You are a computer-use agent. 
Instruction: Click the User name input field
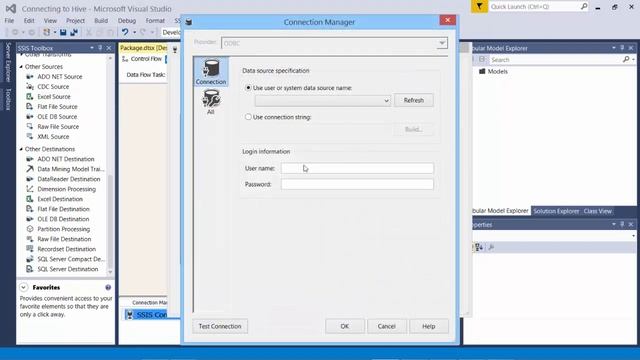tap(357, 168)
